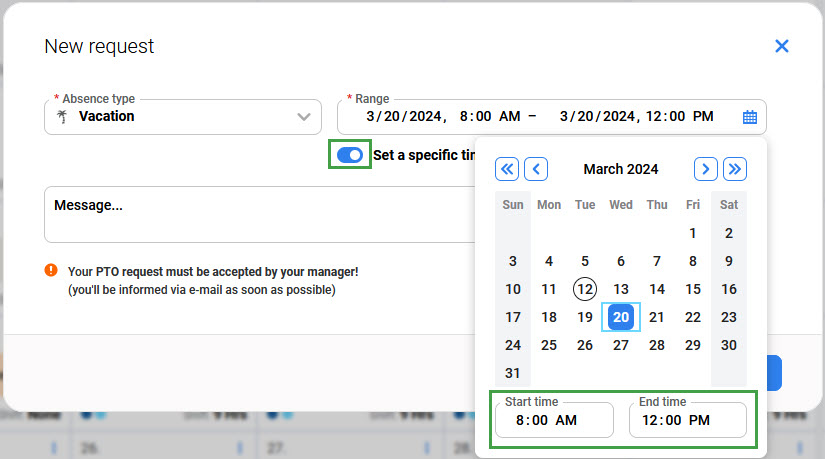Go to previous year with double-left arrow
Screen dimensions: 825x459
pyautogui.click(x=507, y=169)
